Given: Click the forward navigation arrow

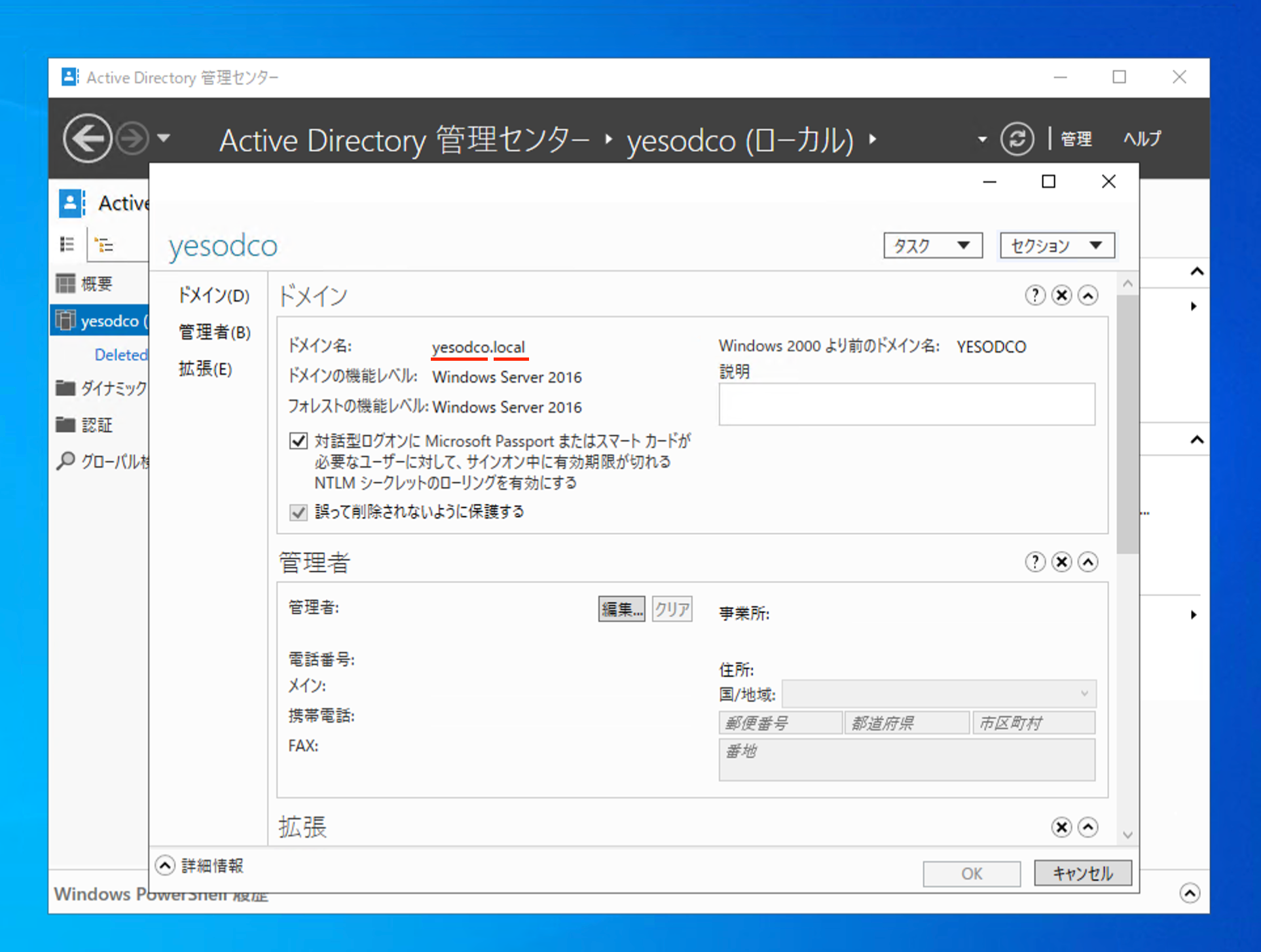Looking at the screenshot, I should point(132,138).
